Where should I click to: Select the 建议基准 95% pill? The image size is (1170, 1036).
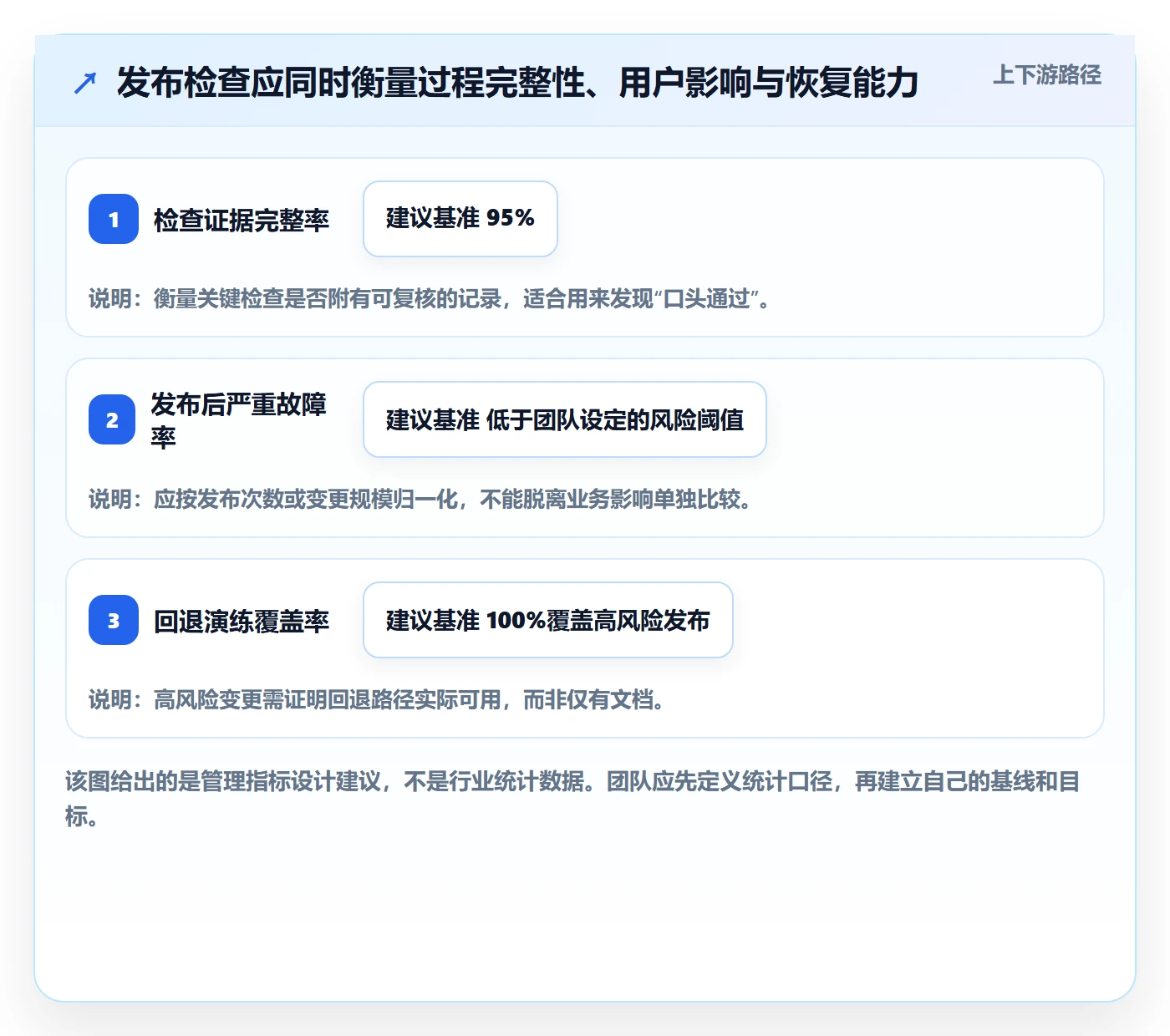point(460,219)
